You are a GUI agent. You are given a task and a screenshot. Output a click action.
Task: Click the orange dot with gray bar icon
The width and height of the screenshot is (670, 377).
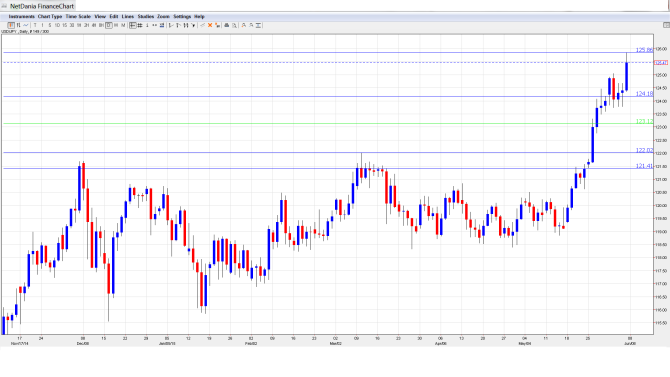217,26
